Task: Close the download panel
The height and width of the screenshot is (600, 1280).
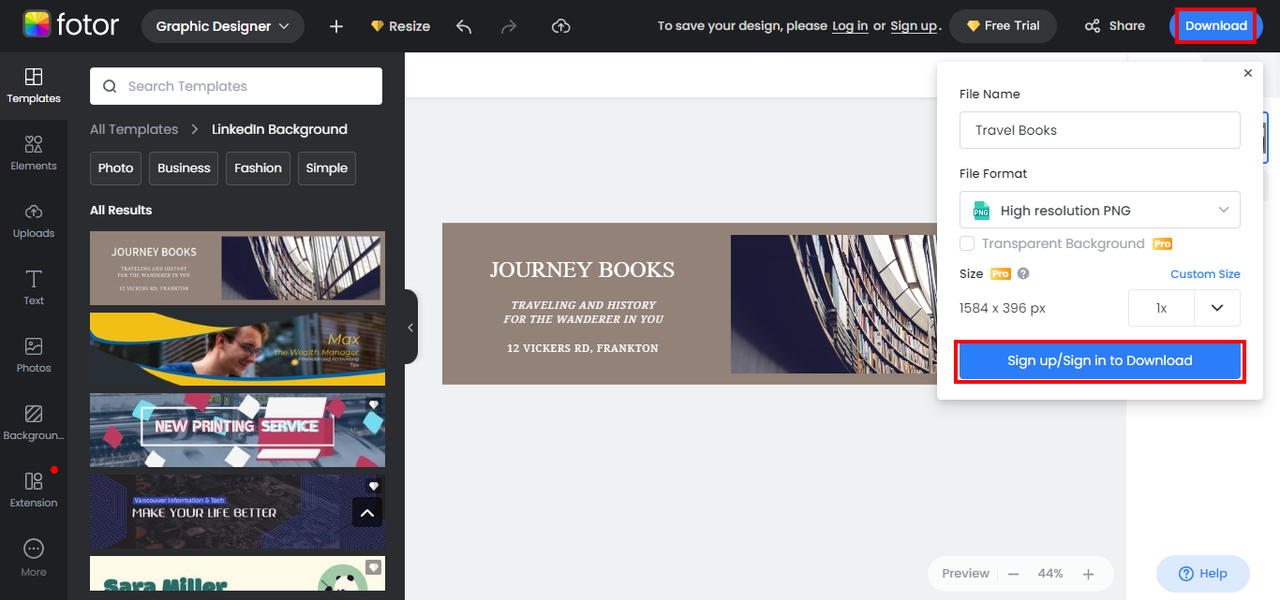Action: tap(1248, 73)
